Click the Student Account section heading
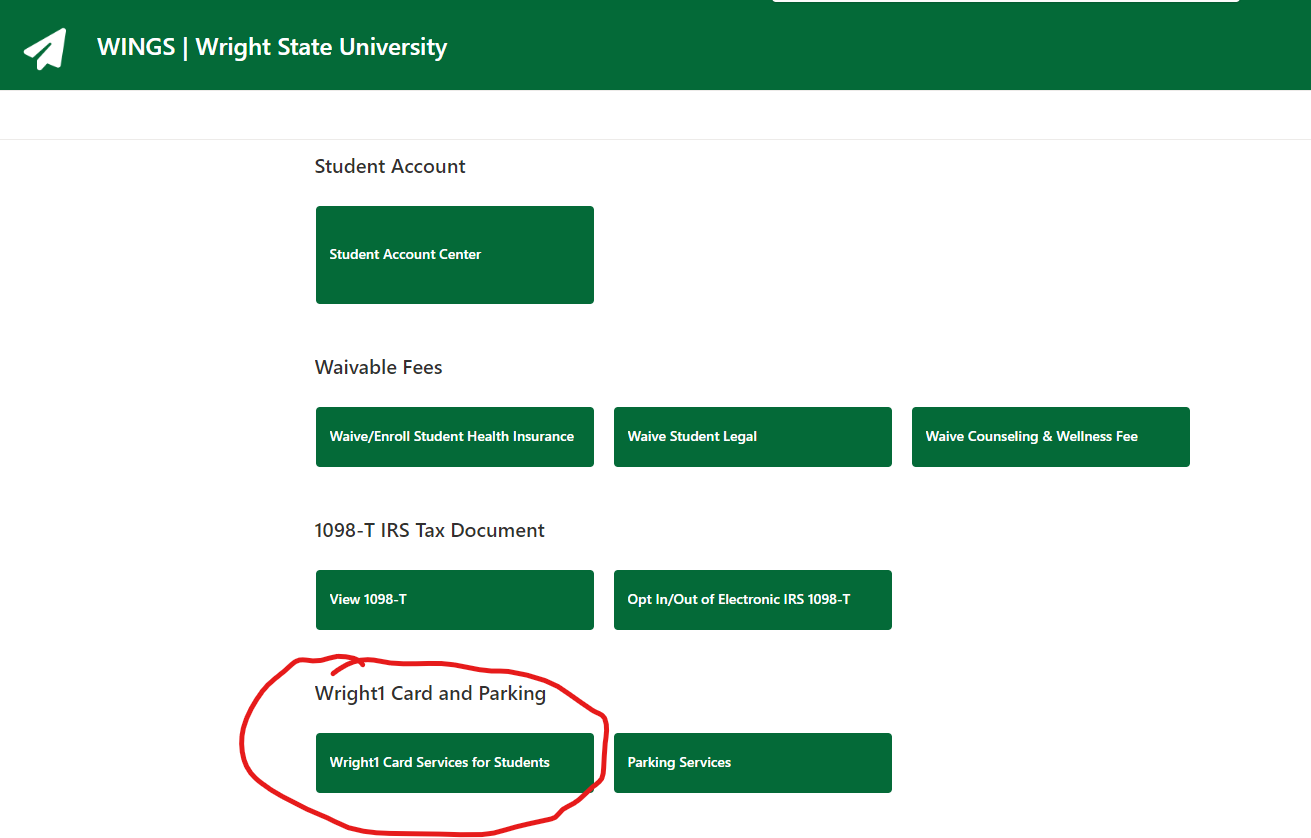 pyautogui.click(x=390, y=166)
